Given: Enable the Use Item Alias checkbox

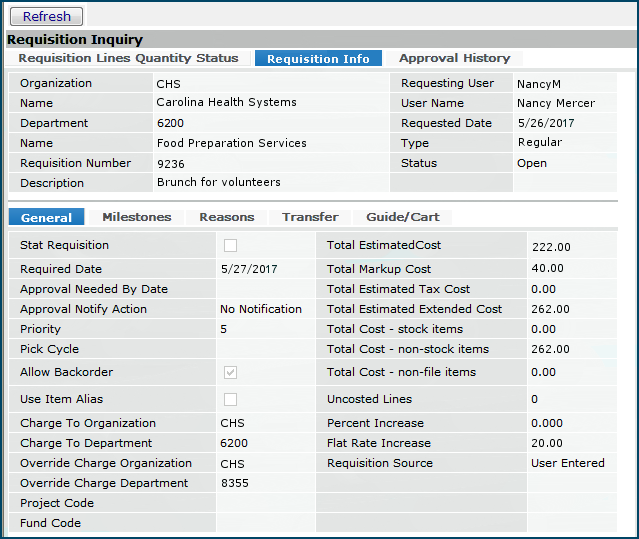Looking at the screenshot, I should [231, 400].
